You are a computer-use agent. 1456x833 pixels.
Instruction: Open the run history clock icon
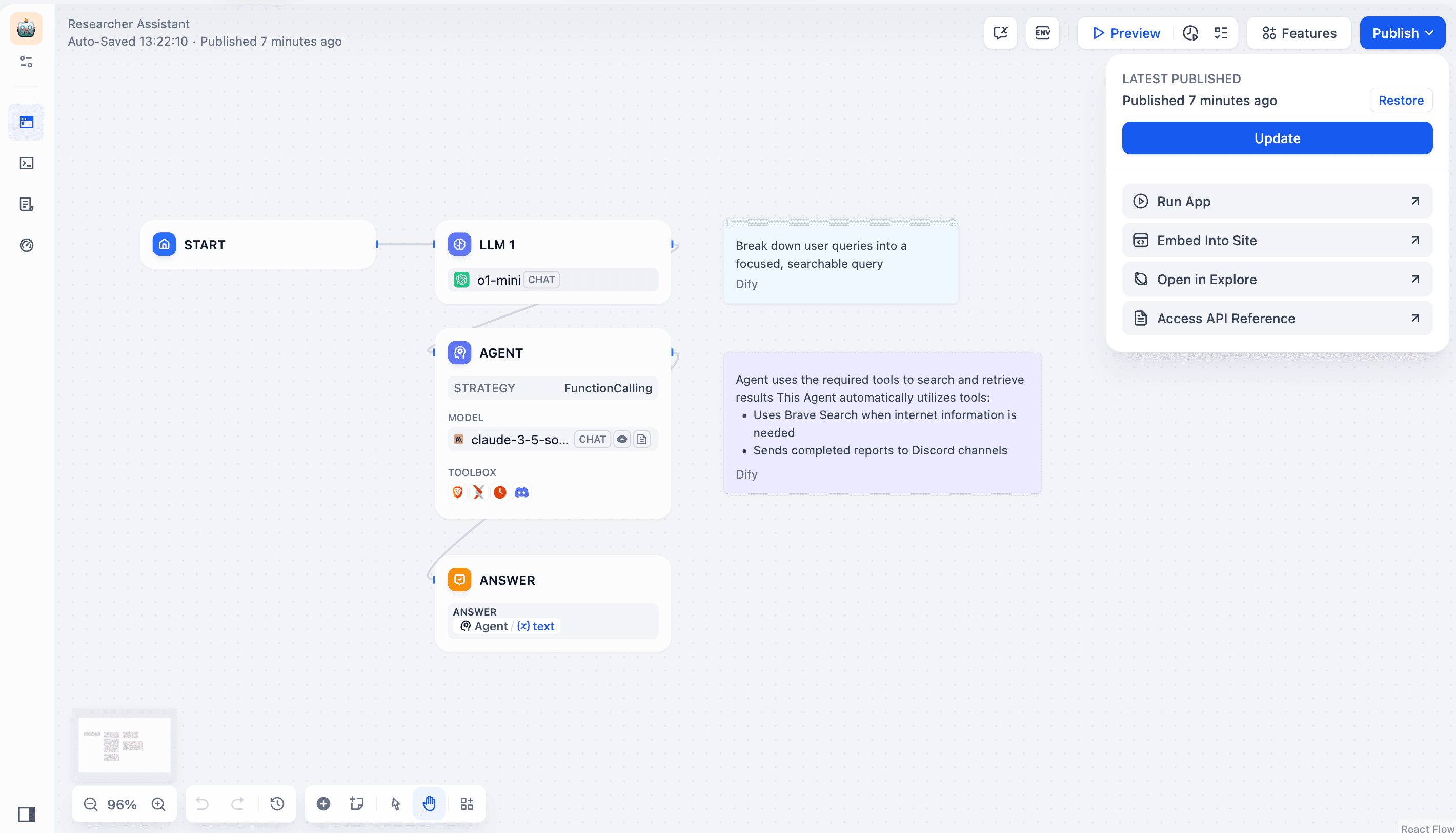[x=1190, y=33]
